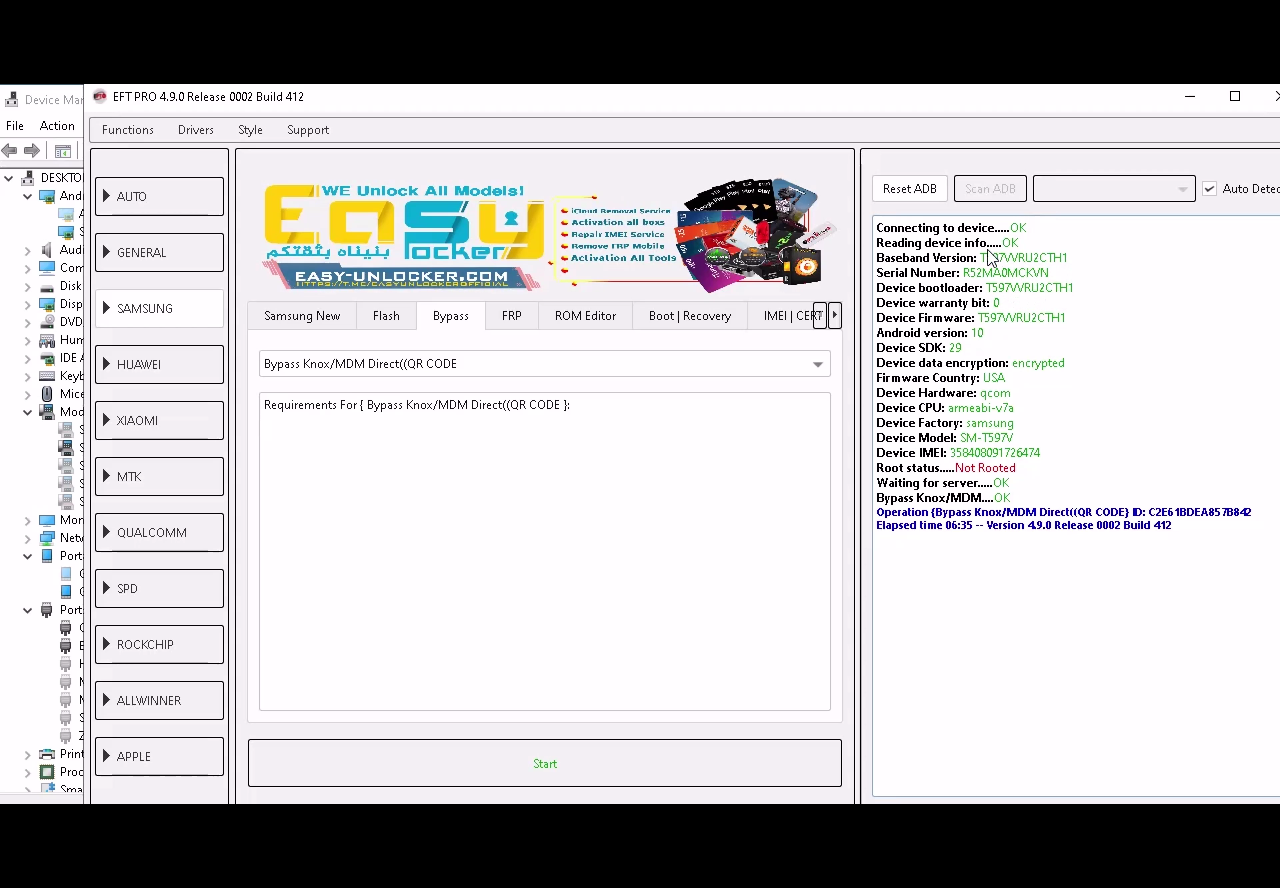
Task: Switch to the Boot | Recovery tab
Action: (690, 316)
